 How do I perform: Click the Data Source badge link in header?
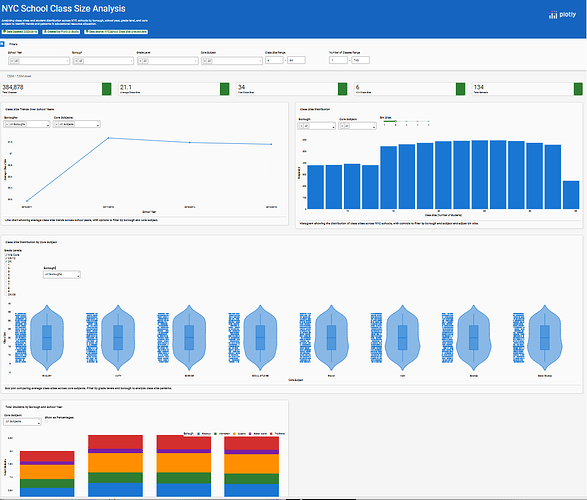click(116, 32)
